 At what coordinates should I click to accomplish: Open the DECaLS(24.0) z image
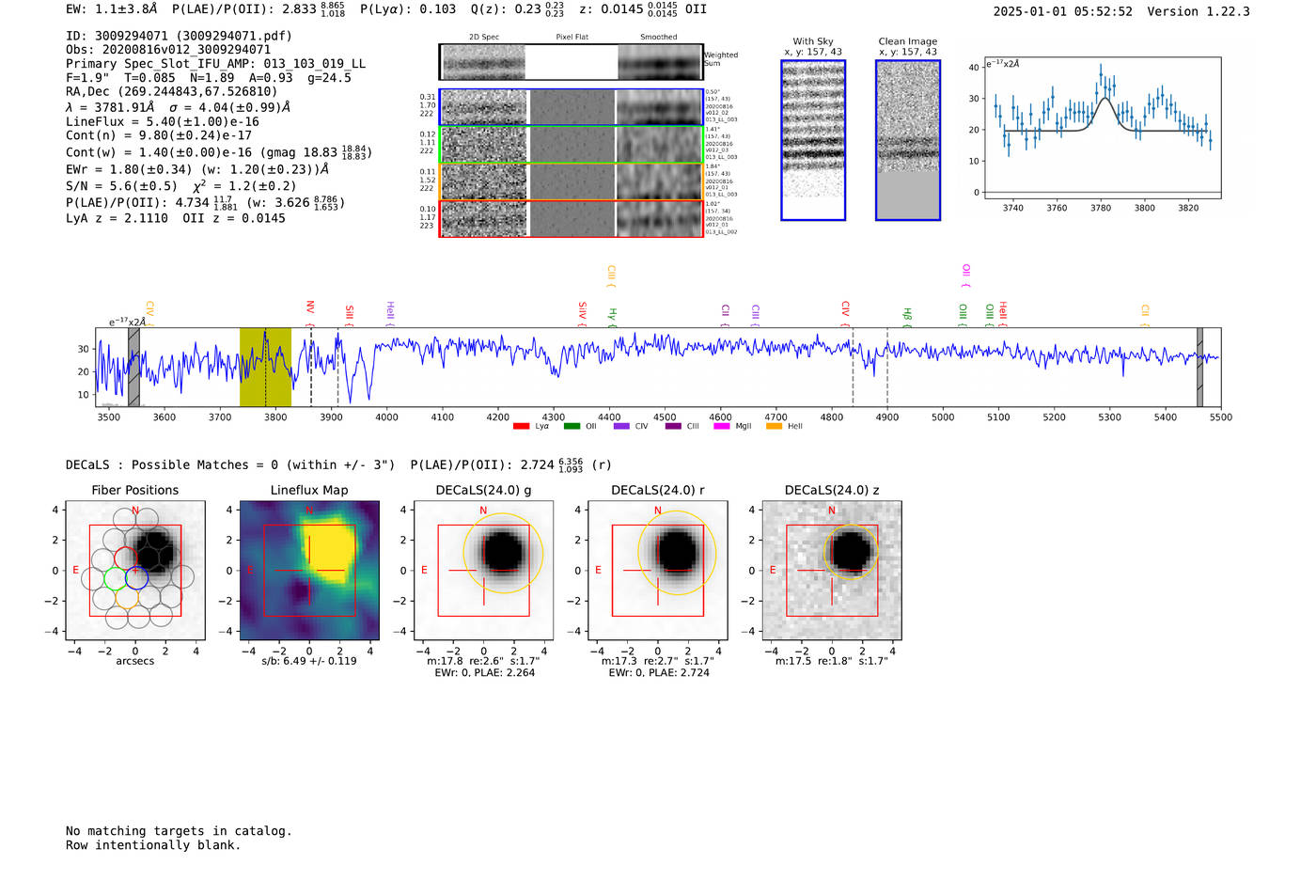click(x=832, y=571)
